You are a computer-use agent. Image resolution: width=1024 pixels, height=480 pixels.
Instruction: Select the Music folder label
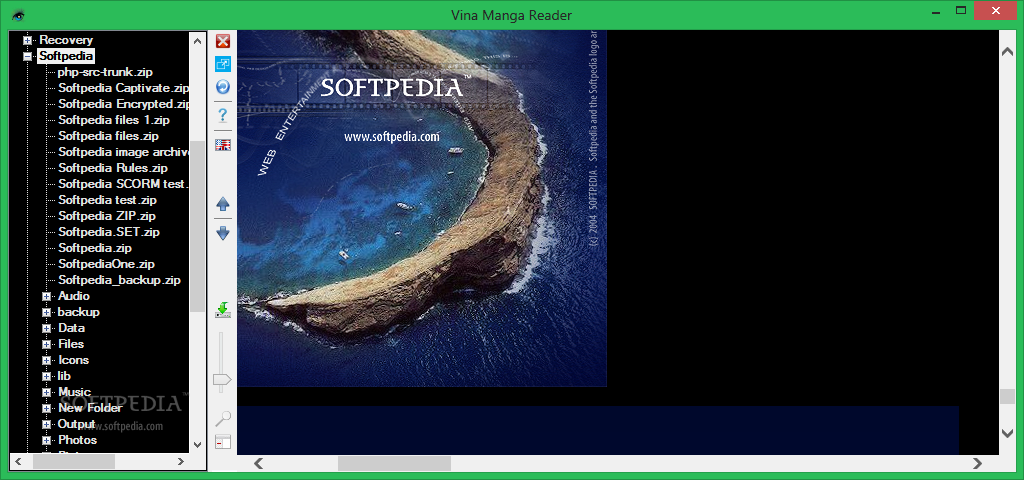[74, 392]
